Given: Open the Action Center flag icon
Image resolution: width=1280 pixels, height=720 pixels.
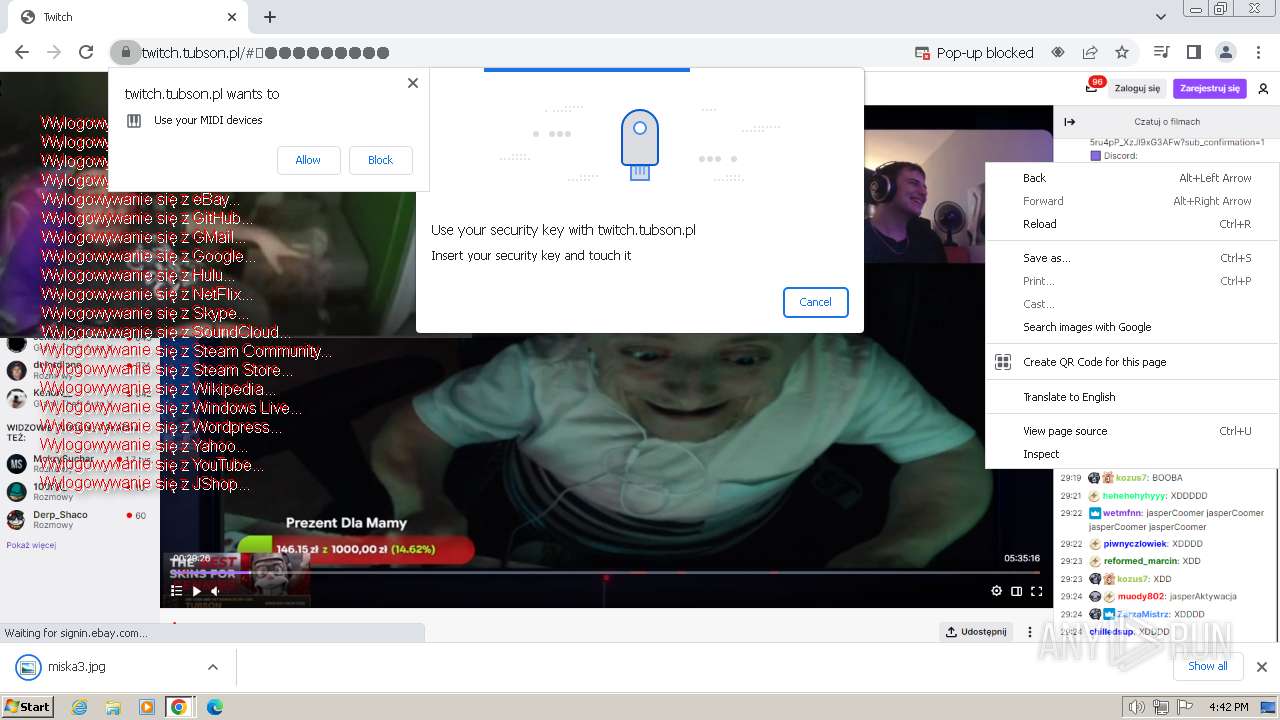Looking at the screenshot, I should pos(1185,707).
